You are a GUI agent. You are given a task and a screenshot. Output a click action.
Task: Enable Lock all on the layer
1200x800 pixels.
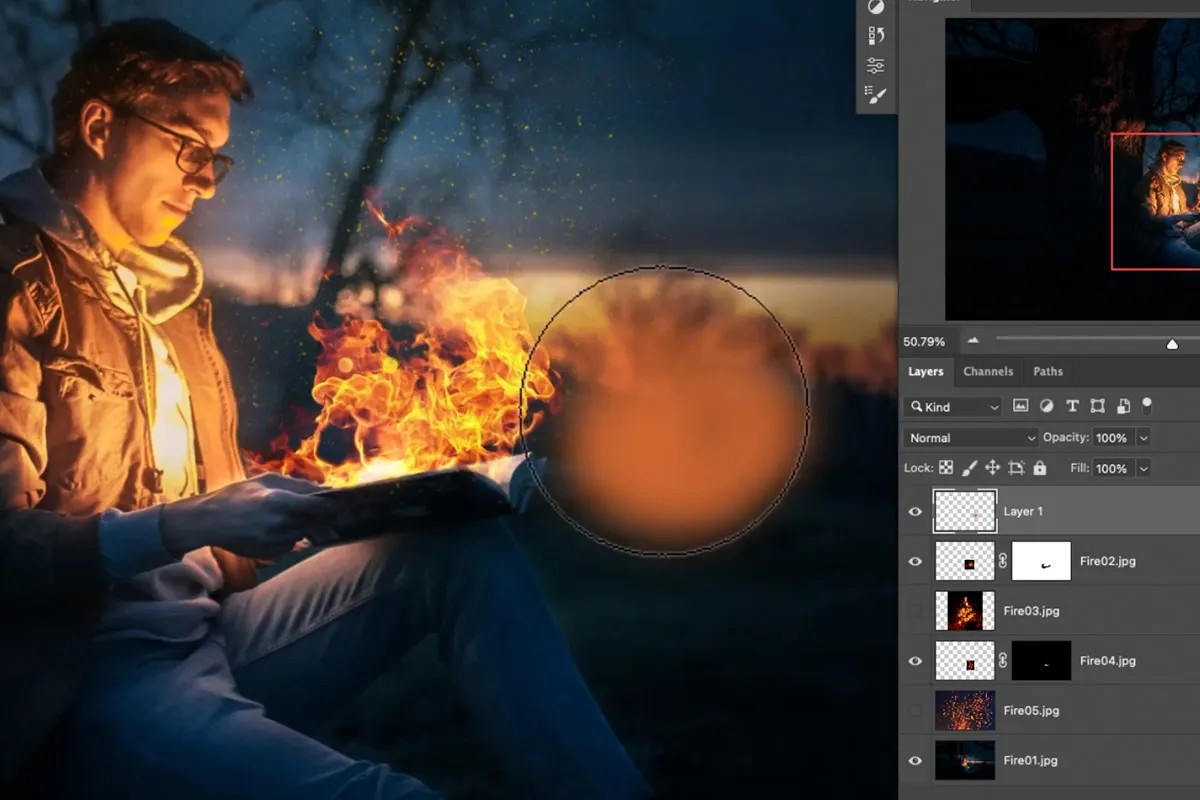[1040, 468]
